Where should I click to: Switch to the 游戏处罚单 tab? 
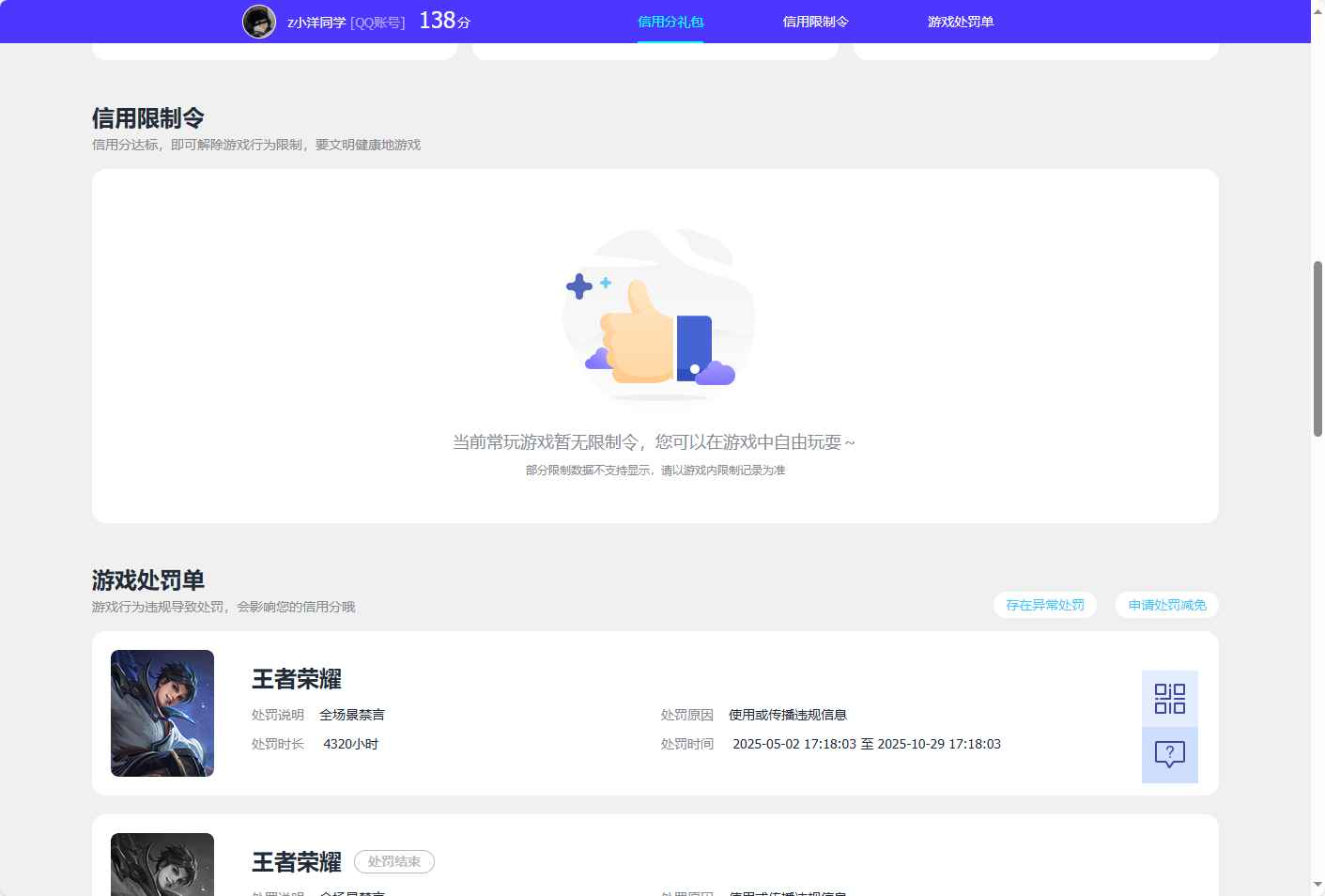click(x=961, y=22)
